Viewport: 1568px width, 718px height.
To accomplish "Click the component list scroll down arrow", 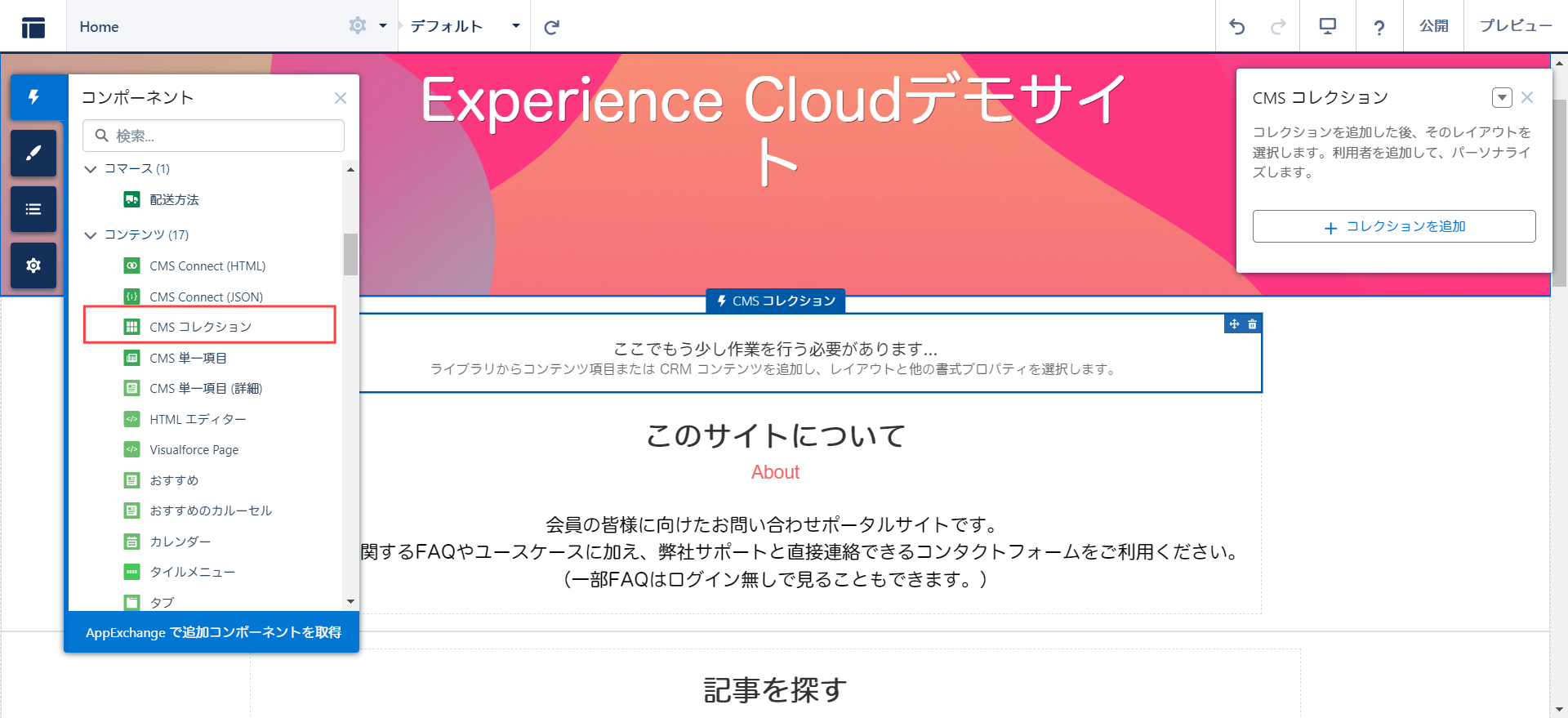I will (x=350, y=602).
